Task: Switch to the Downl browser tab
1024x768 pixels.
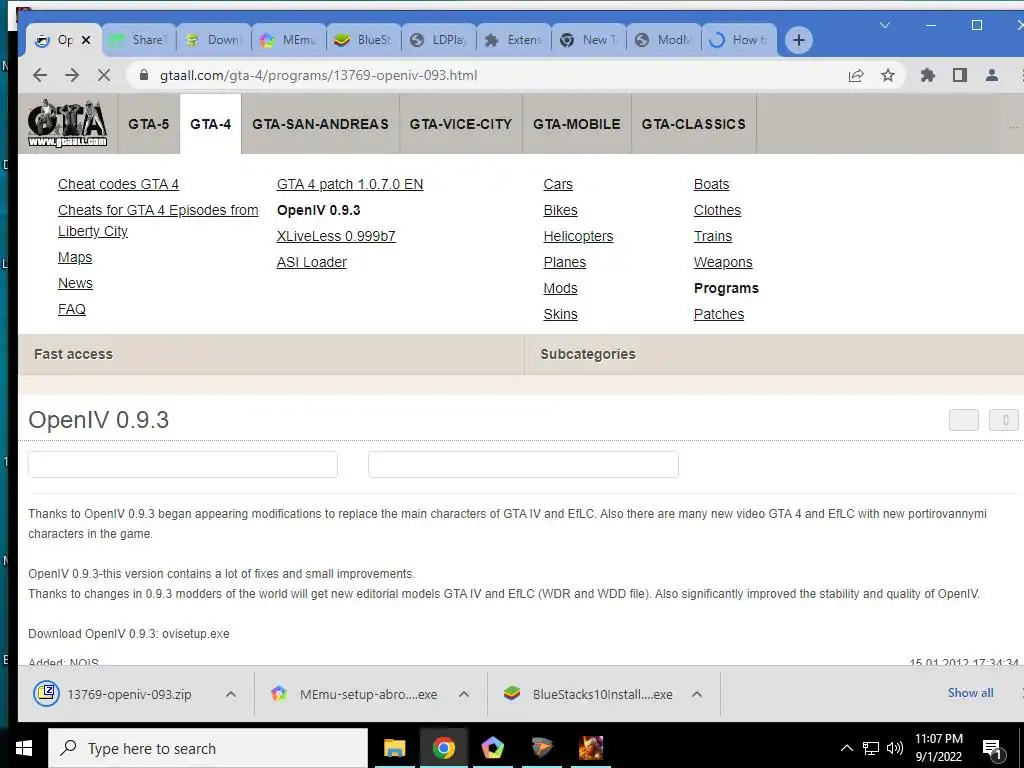Action: coord(214,40)
